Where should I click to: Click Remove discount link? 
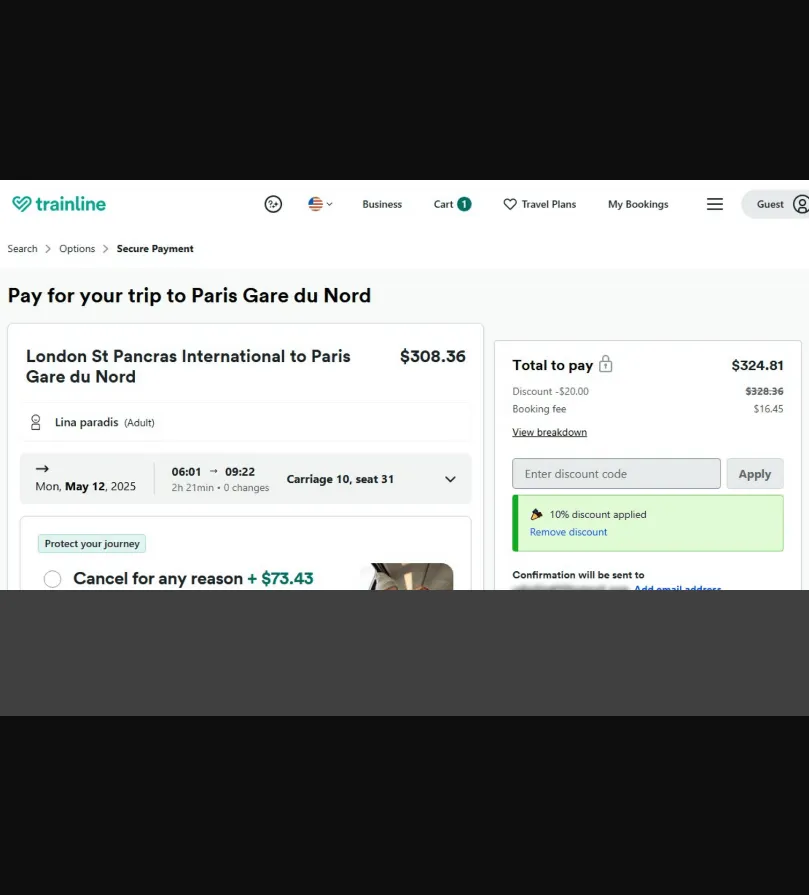pos(568,532)
